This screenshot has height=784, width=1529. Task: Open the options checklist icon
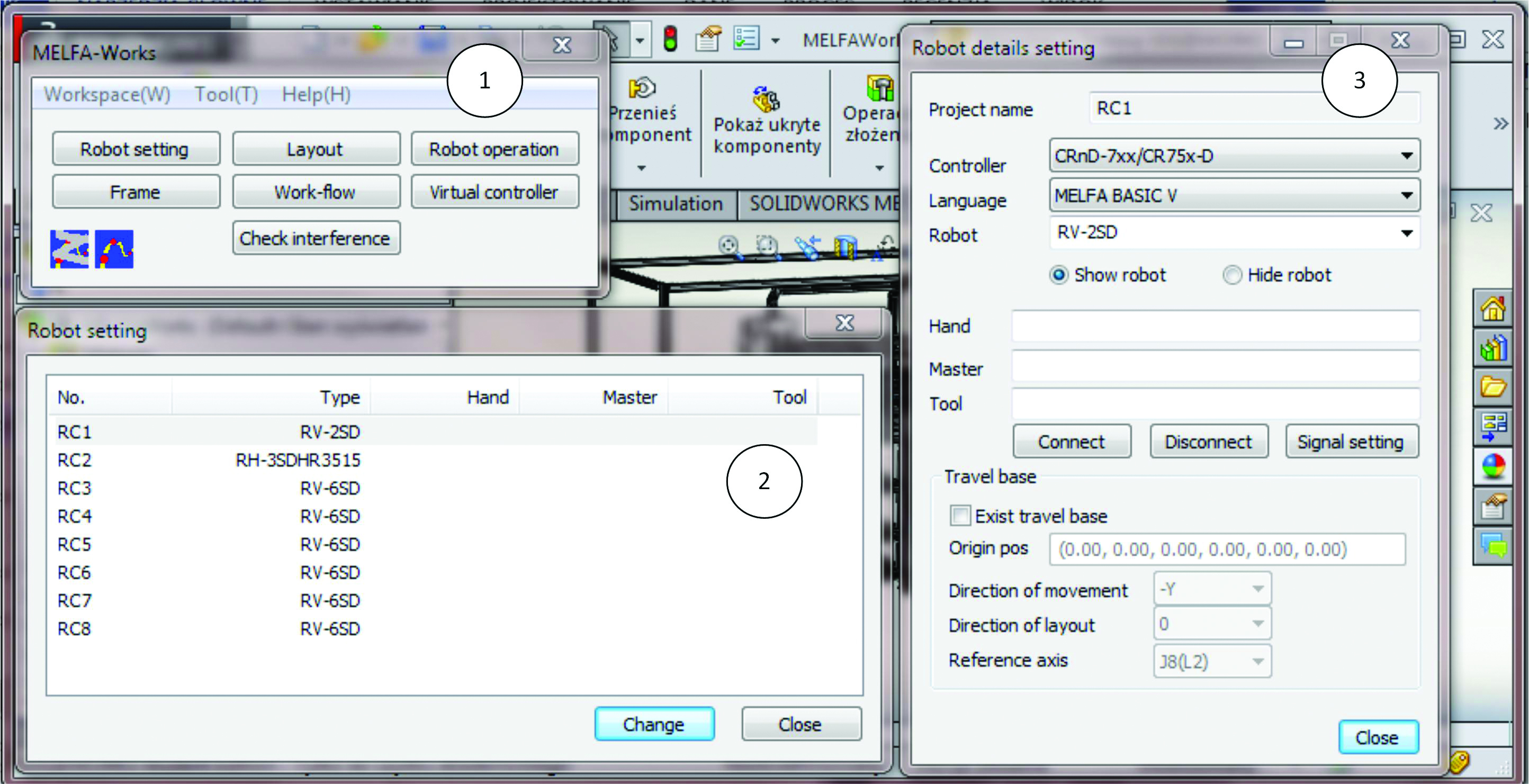746,39
